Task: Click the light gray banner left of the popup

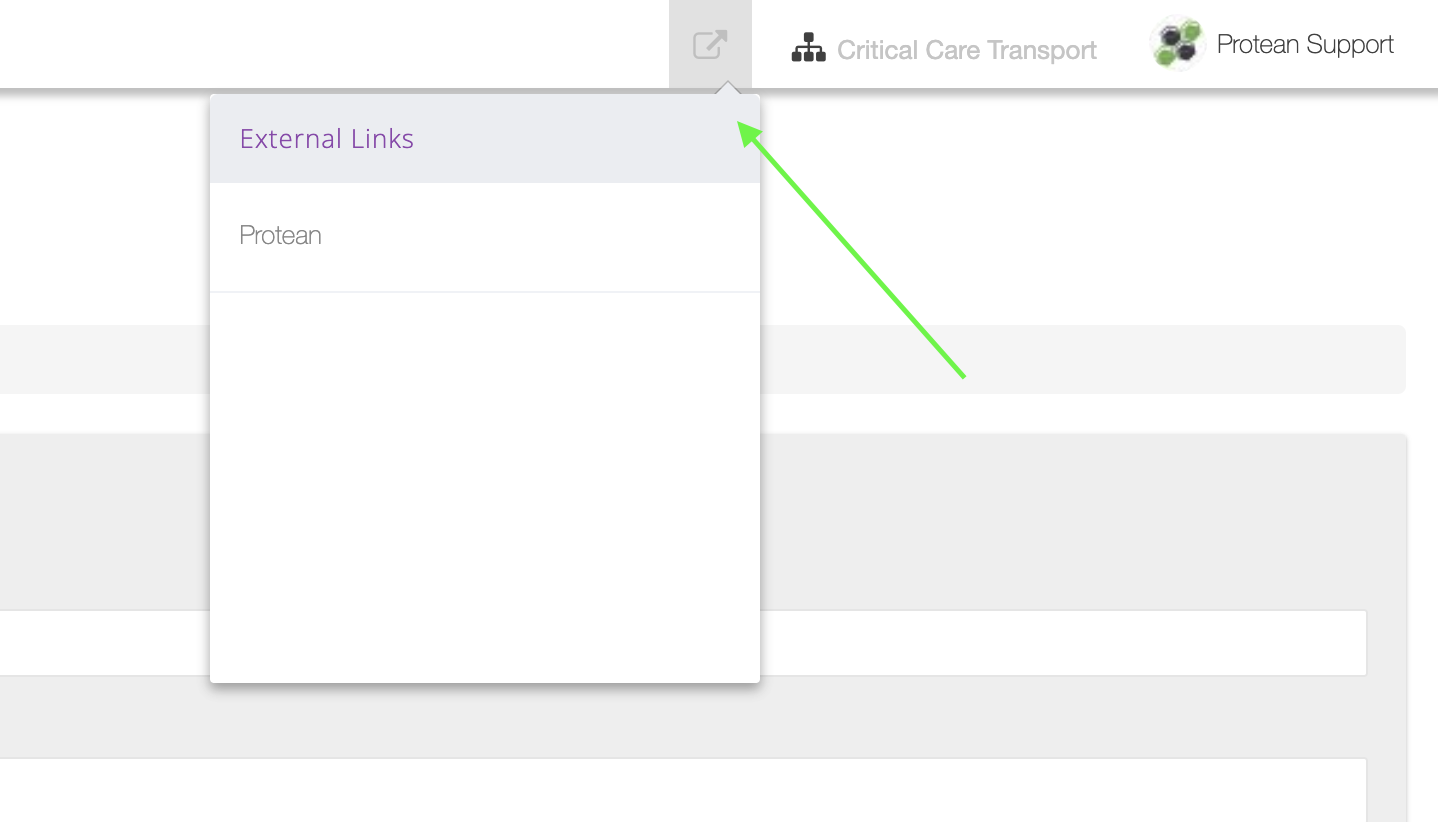Action: tap(105, 359)
